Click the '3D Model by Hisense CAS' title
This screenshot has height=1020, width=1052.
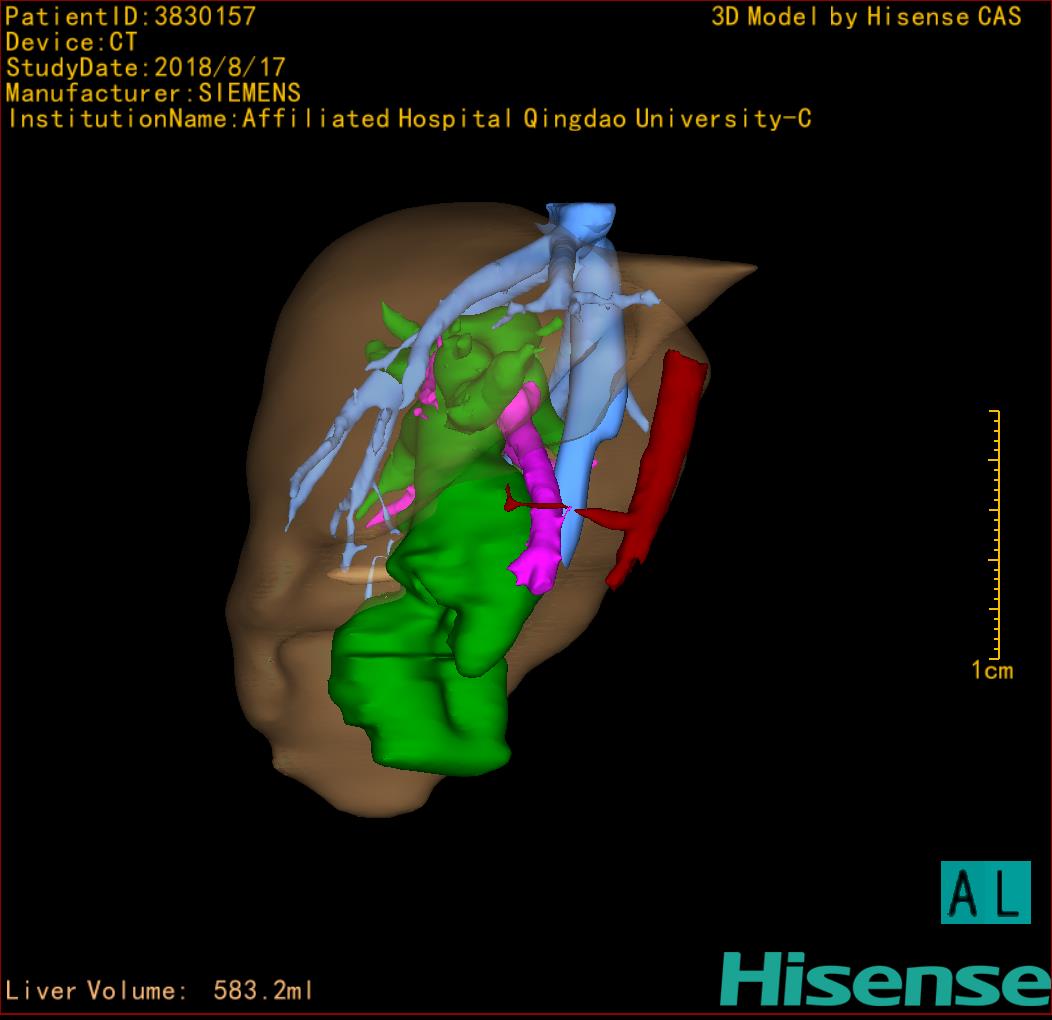tap(866, 17)
